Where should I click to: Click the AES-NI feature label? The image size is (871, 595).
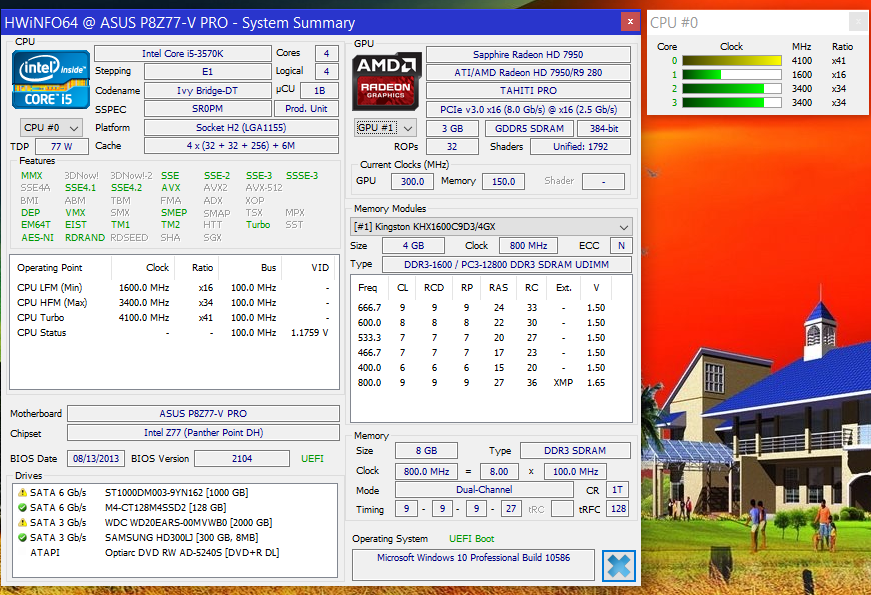point(38,238)
